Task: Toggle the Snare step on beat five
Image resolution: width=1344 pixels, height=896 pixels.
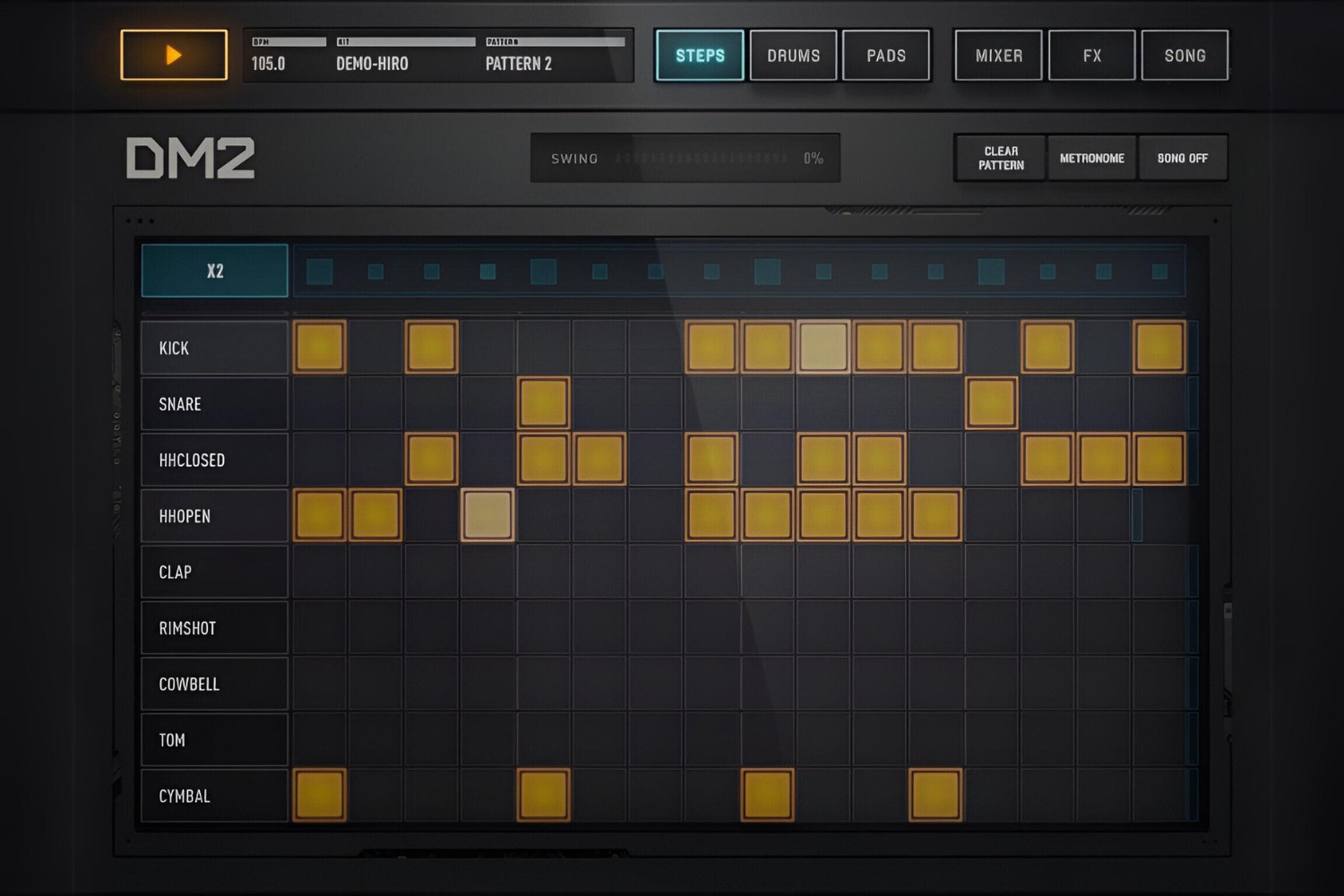Action: (543, 403)
